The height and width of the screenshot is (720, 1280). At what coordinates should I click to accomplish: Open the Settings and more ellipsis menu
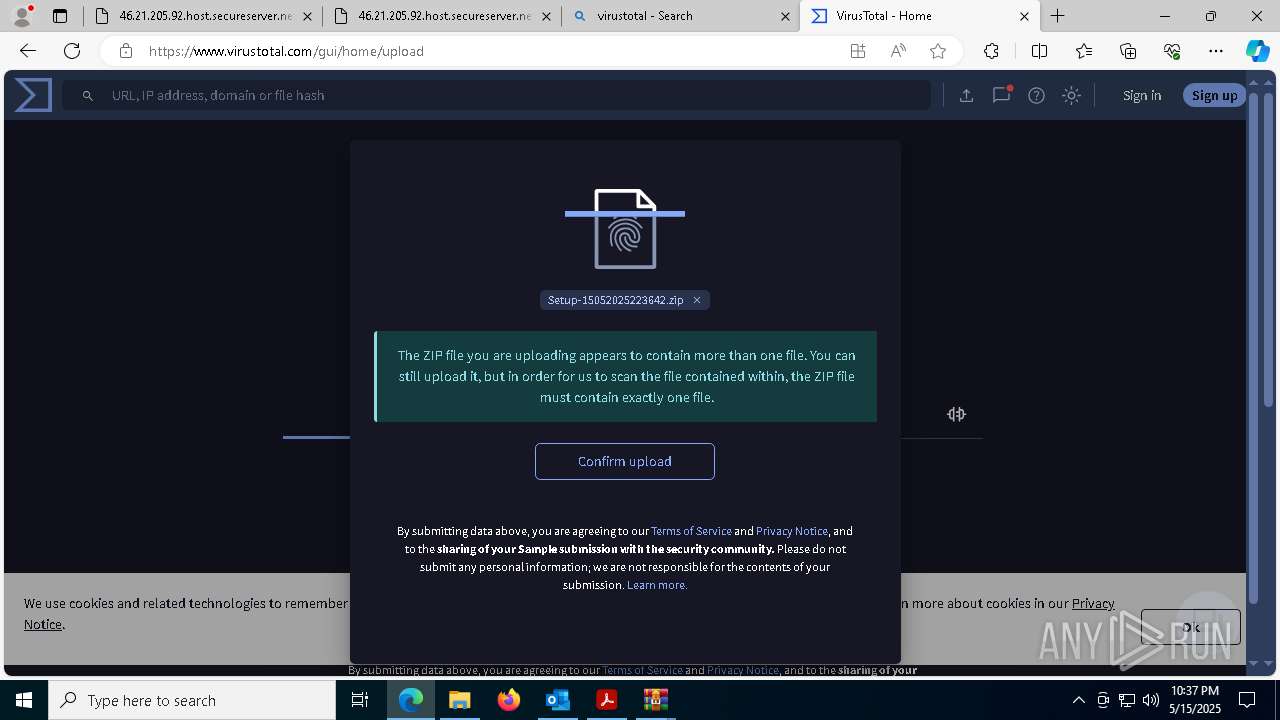1216,51
